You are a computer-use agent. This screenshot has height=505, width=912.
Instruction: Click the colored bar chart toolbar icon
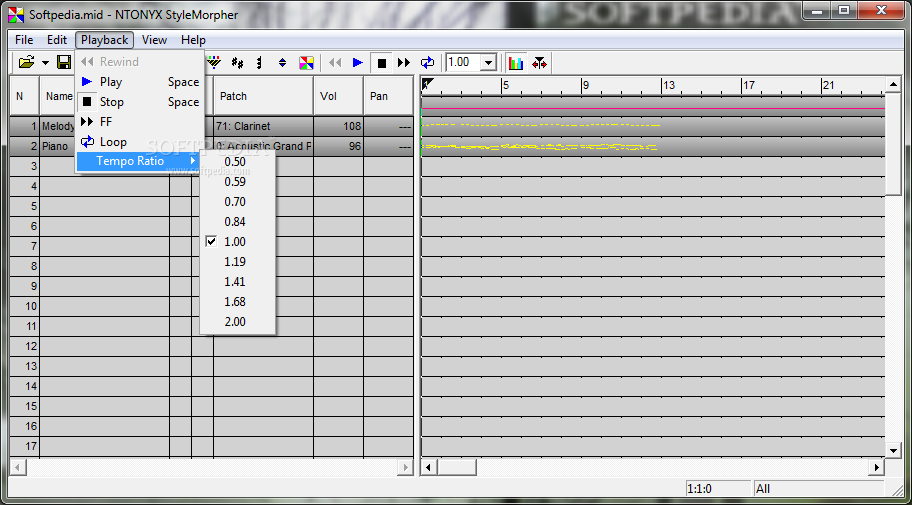click(516, 63)
